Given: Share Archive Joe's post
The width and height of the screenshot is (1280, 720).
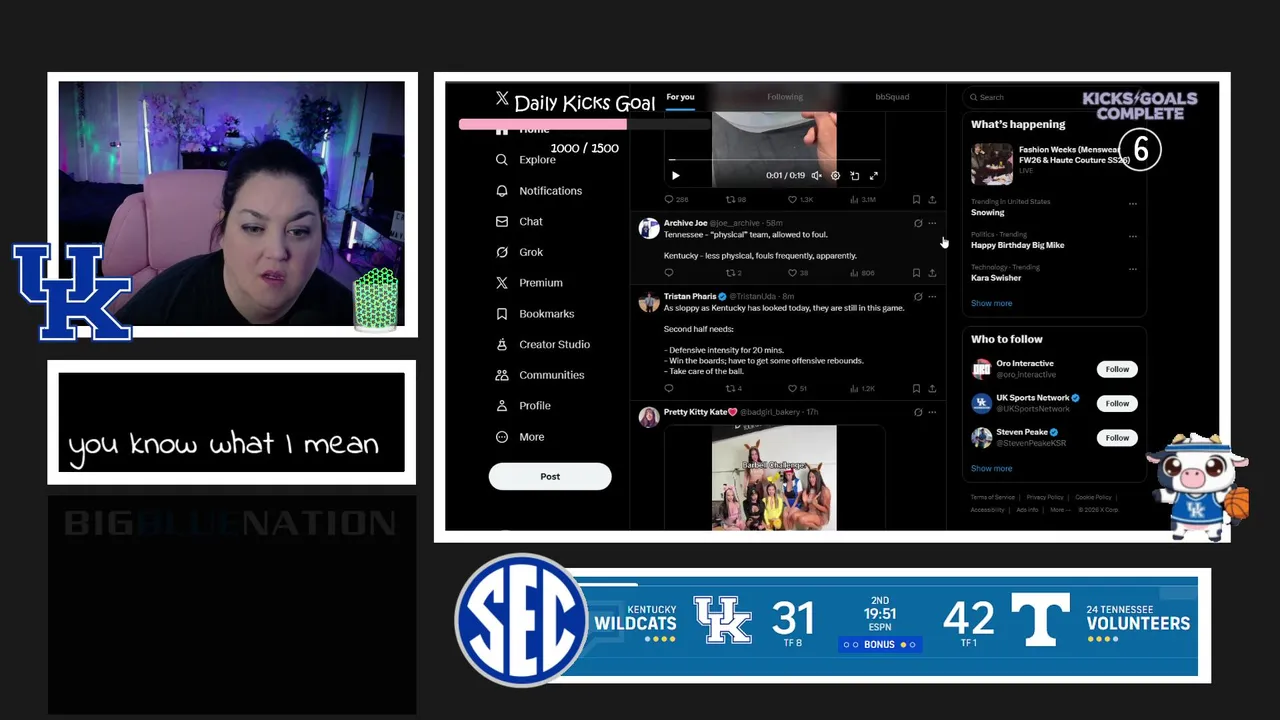Looking at the screenshot, I should (932, 273).
